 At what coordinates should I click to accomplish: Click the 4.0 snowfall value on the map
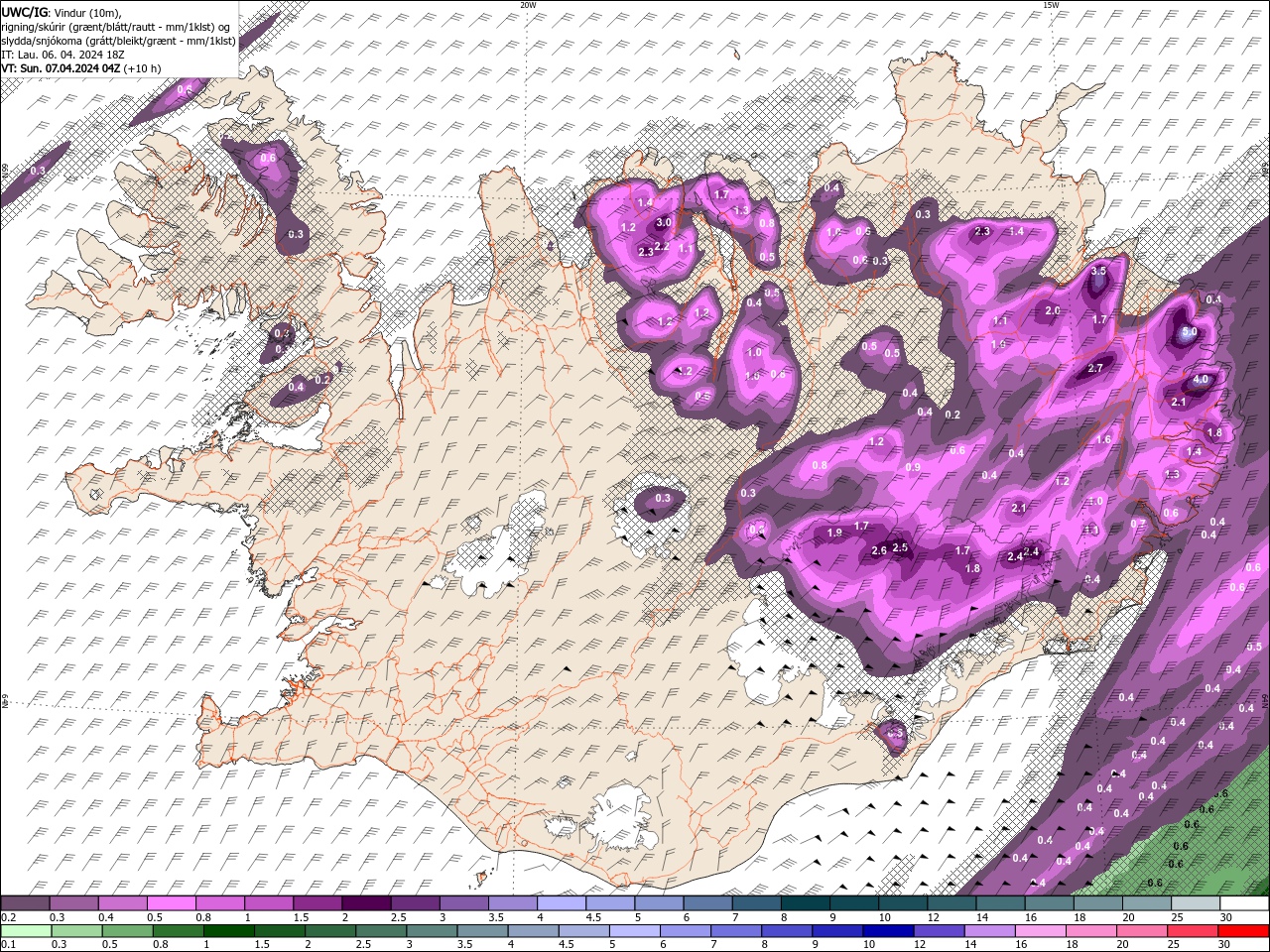(1201, 380)
